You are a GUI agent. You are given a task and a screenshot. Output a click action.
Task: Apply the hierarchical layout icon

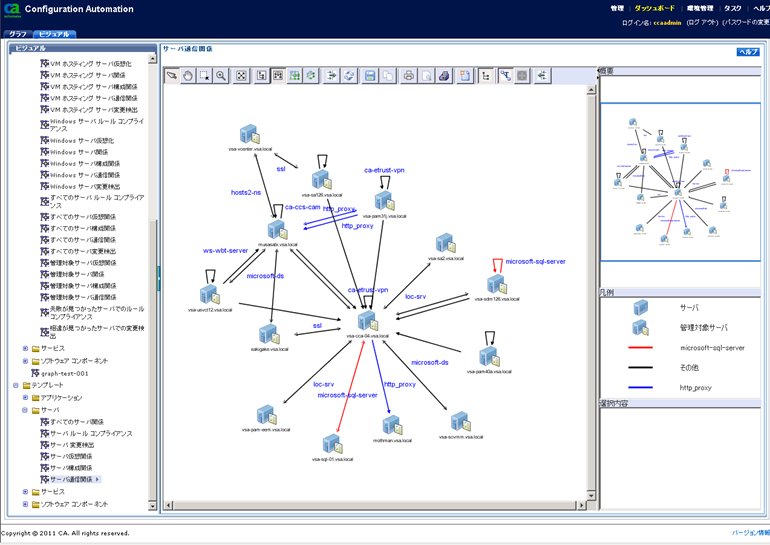point(262,76)
